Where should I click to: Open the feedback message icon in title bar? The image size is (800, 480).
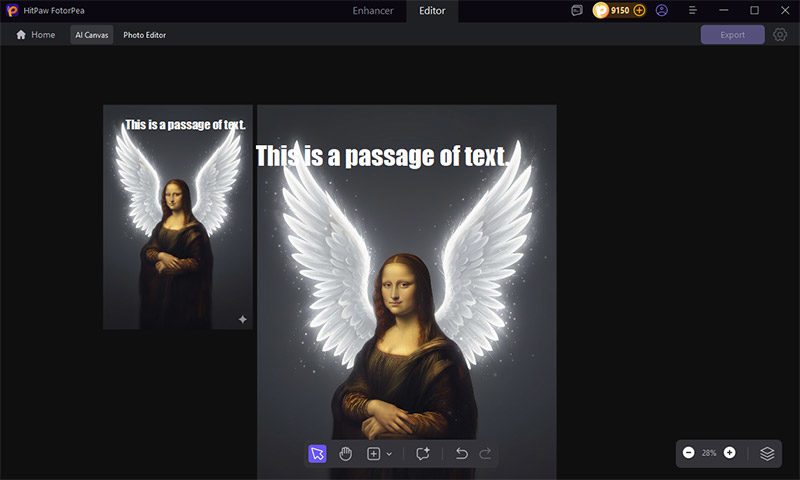click(577, 10)
